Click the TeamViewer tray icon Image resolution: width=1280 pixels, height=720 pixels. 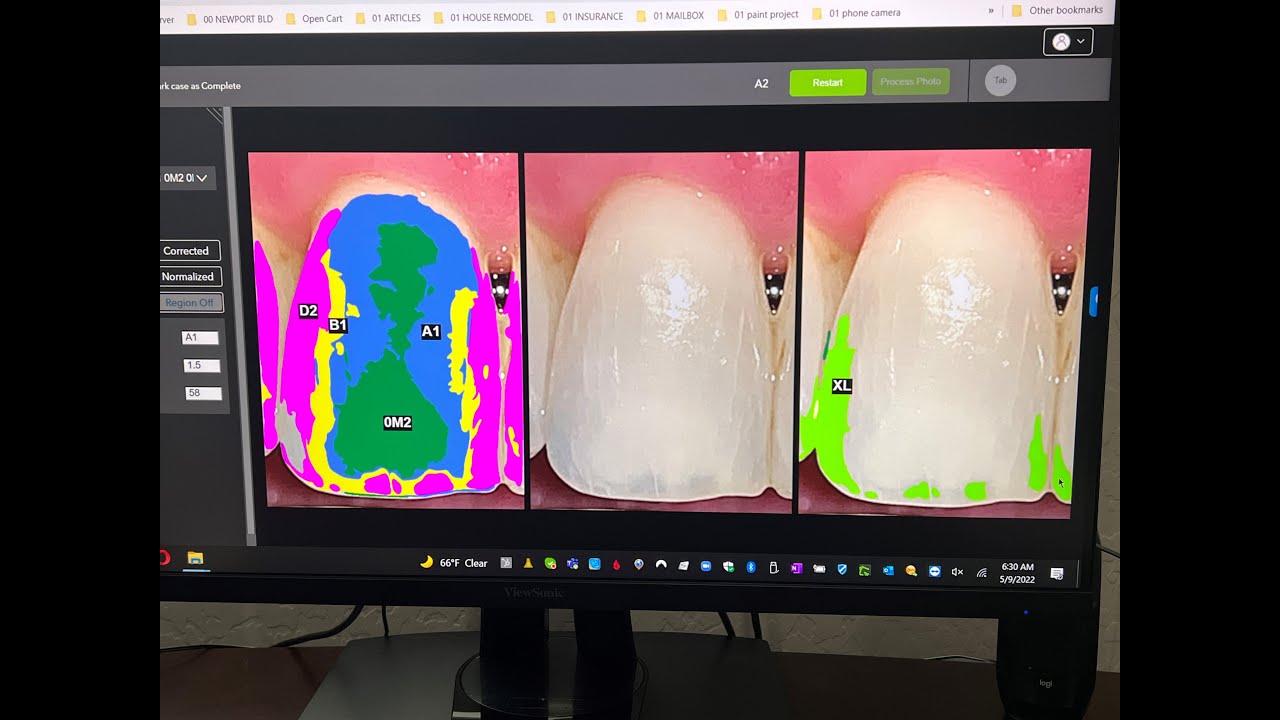(x=934, y=571)
